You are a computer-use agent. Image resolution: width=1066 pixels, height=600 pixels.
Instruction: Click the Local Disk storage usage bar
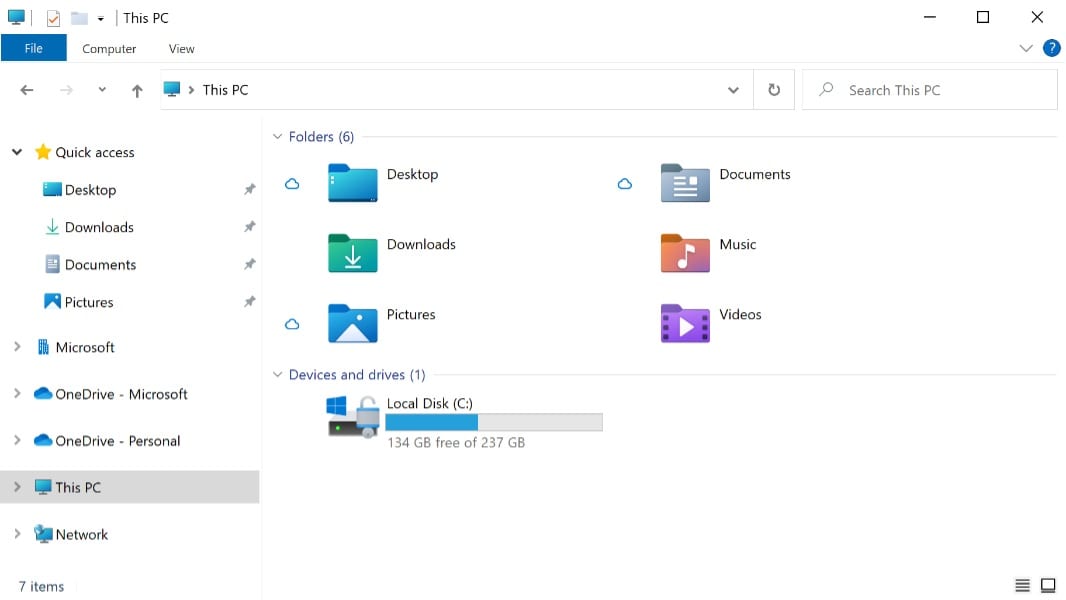[x=494, y=423]
